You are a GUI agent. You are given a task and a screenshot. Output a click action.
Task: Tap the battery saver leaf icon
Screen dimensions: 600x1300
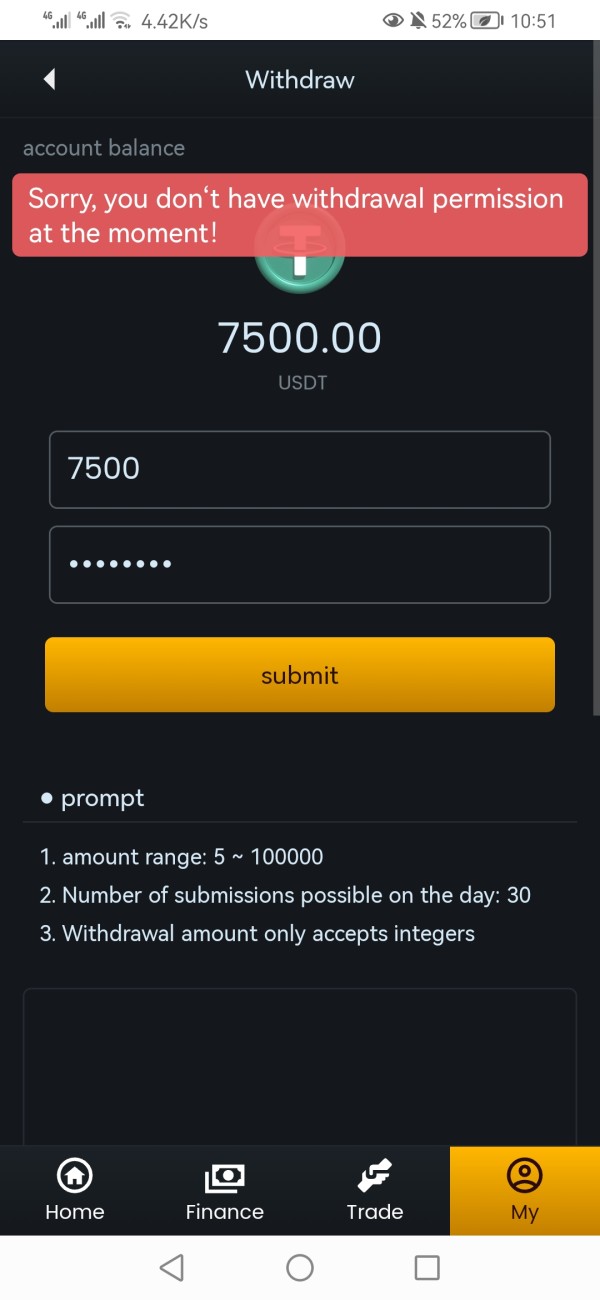point(486,20)
